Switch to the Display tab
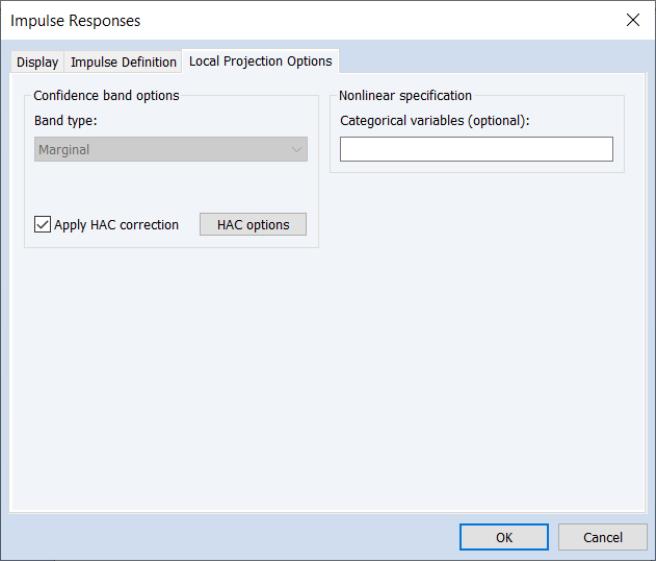 click(x=37, y=62)
